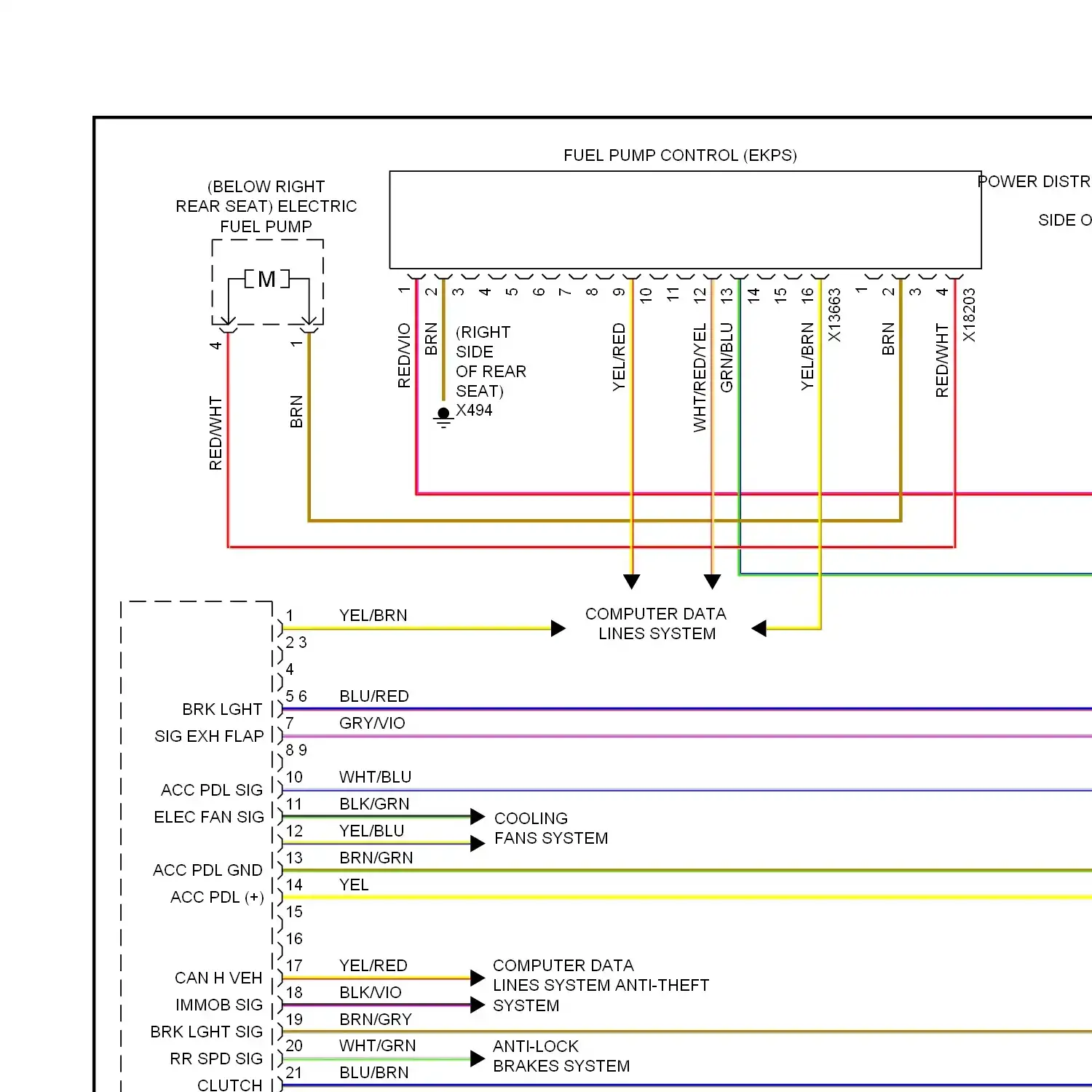Click the motor "M" symbol in fuel pump
Screen dimensions: 1092x1092
(266, 279)
